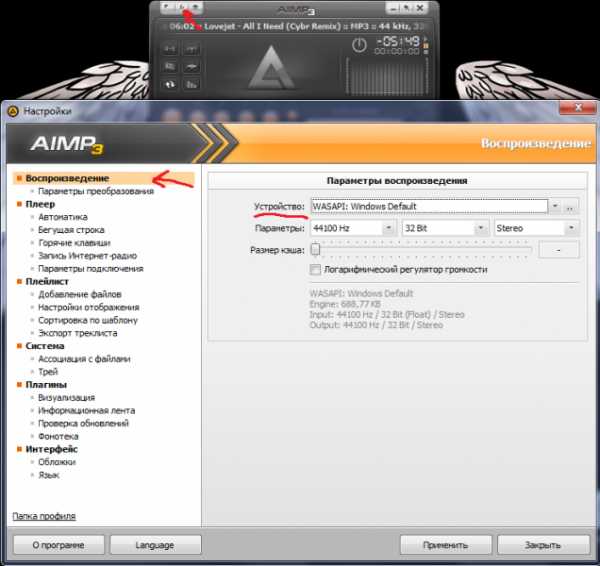The height and width of the screenshot is (566, 600).
Task: Click the WASAPI: Windows Default device field
Action: pos(429,206)
